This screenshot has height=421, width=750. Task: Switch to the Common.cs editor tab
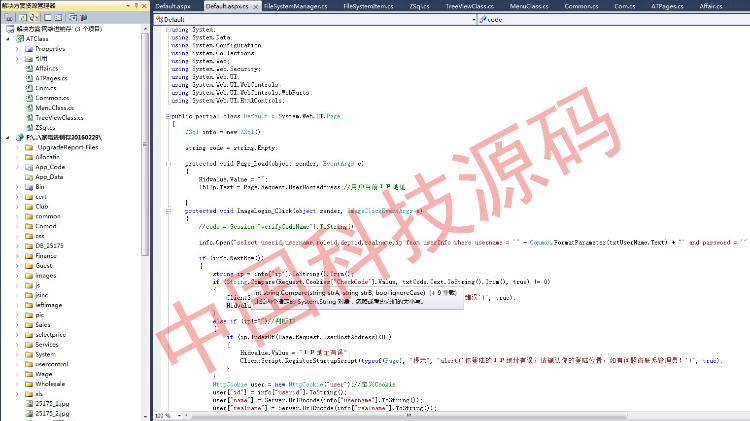pos(581,6)
